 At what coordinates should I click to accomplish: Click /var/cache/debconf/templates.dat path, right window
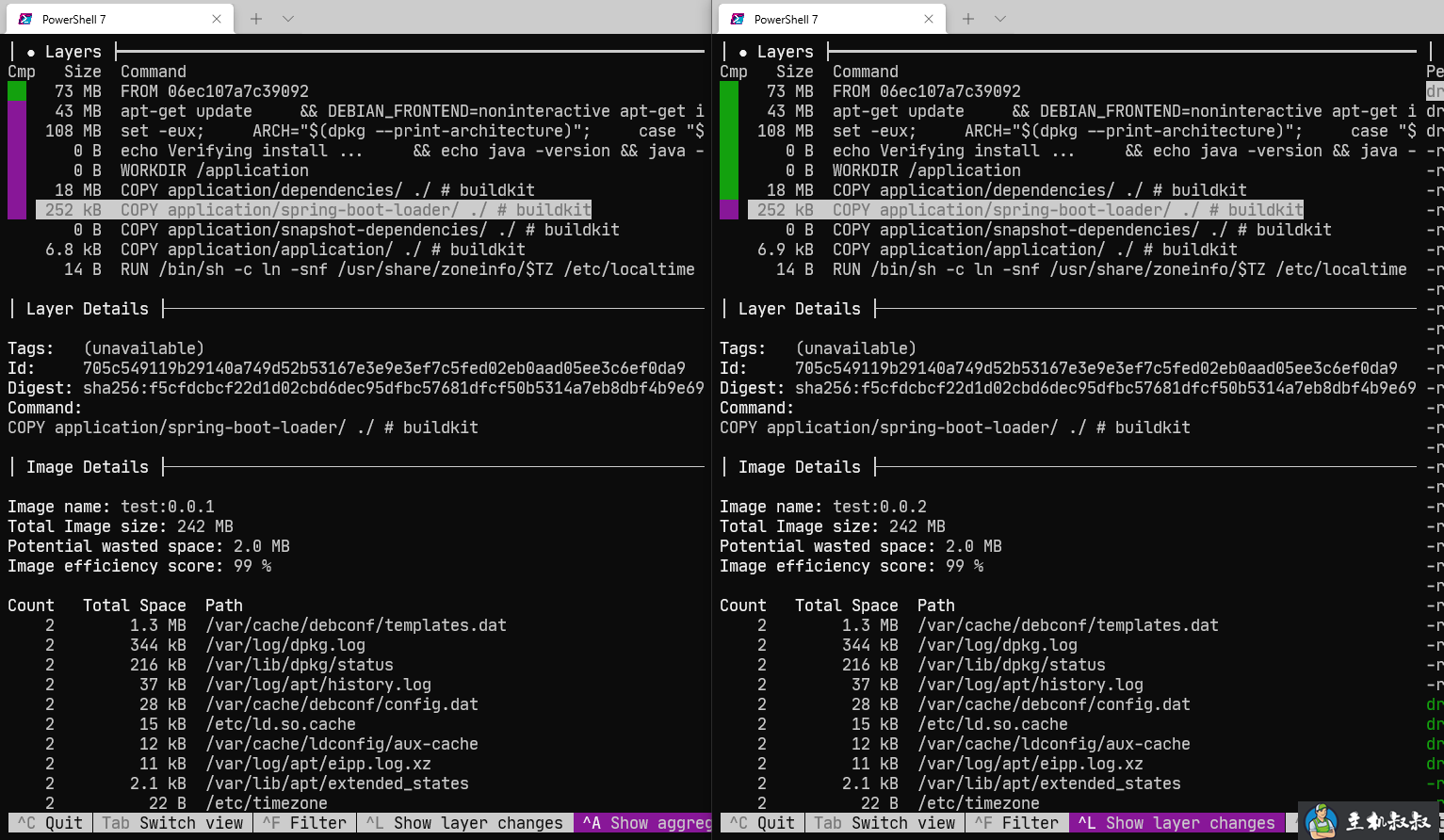[1068, 625]
